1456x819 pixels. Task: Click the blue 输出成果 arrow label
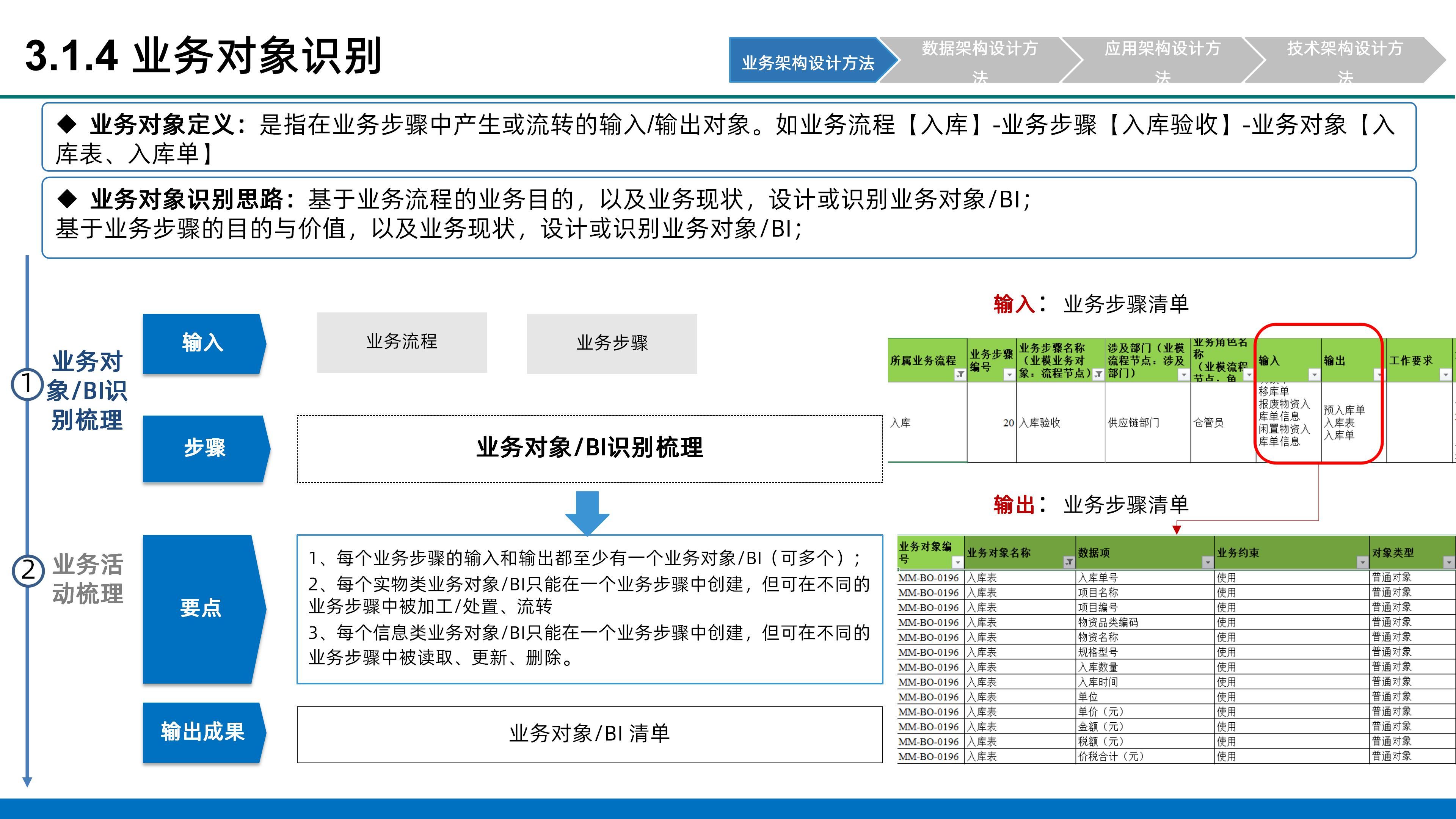(204, 733)
